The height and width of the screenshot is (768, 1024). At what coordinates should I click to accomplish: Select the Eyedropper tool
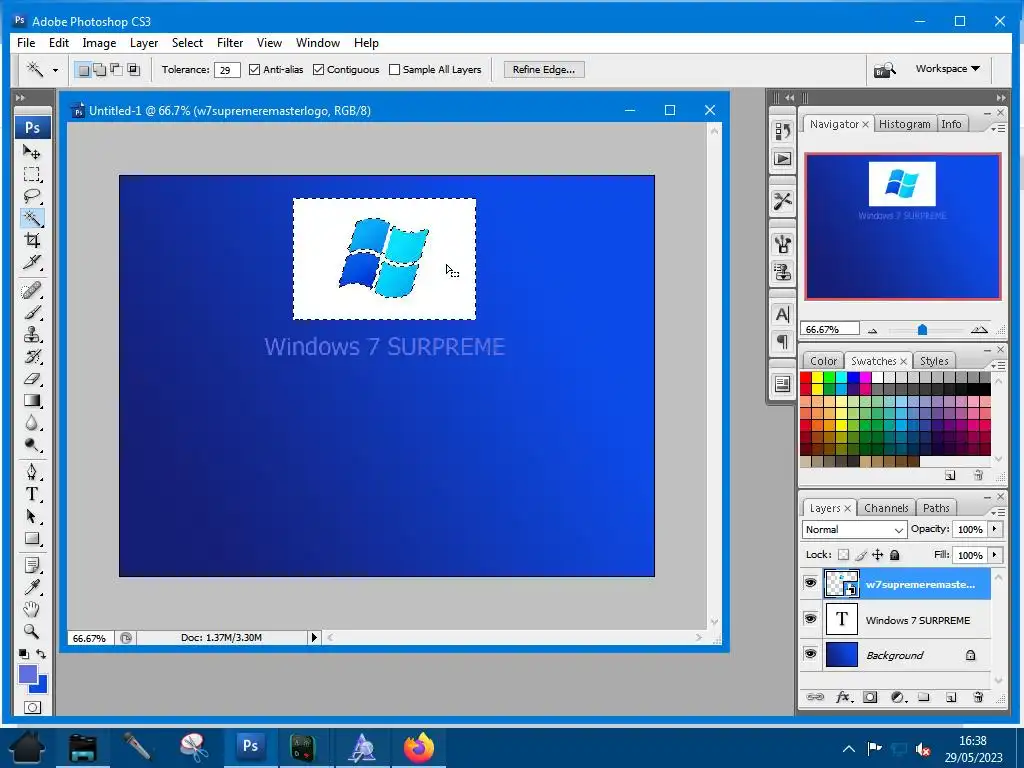(x=31, y=587)
